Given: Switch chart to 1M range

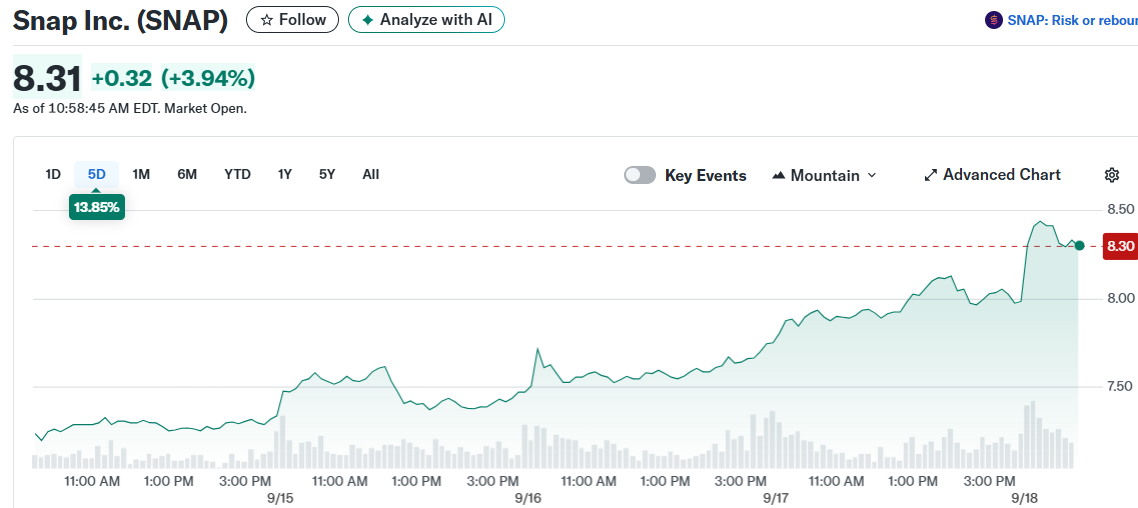Looking at the screenshot, I should pos(141,174).
